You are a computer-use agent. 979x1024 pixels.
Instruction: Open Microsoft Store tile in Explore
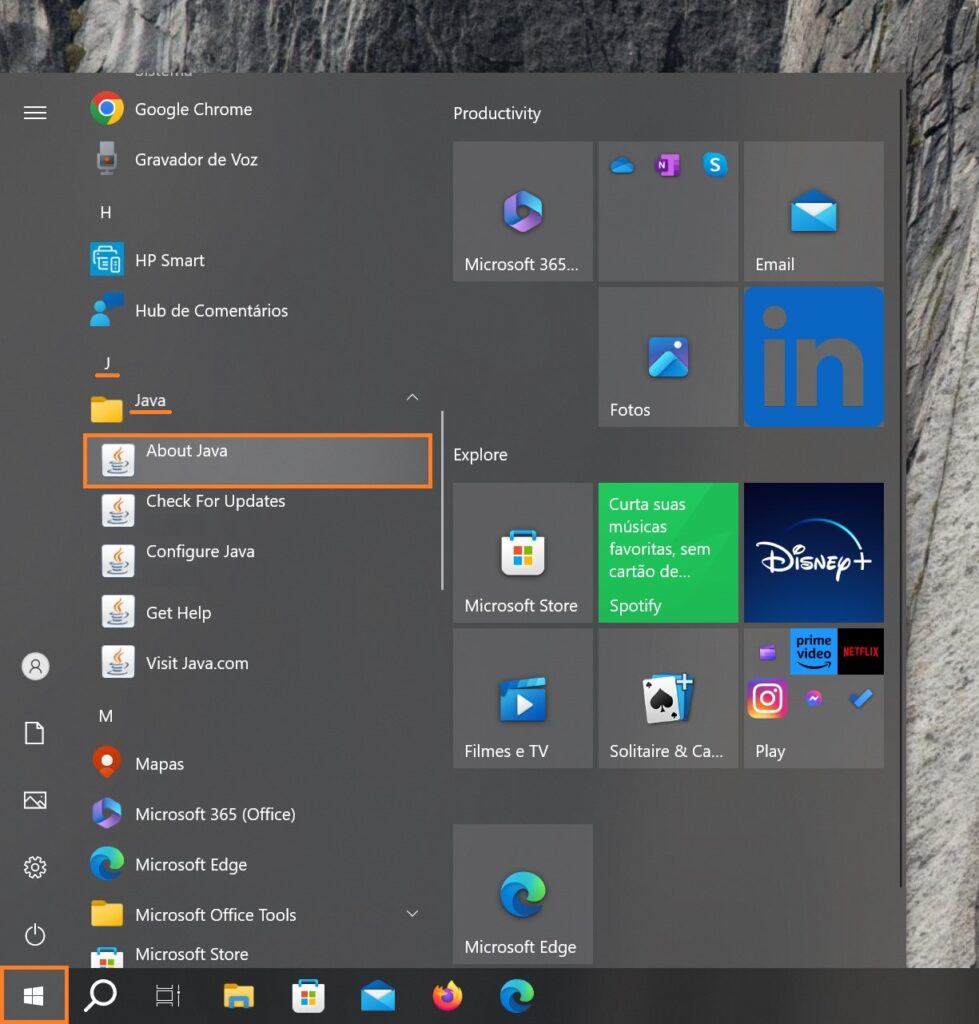tap(522, 552)
